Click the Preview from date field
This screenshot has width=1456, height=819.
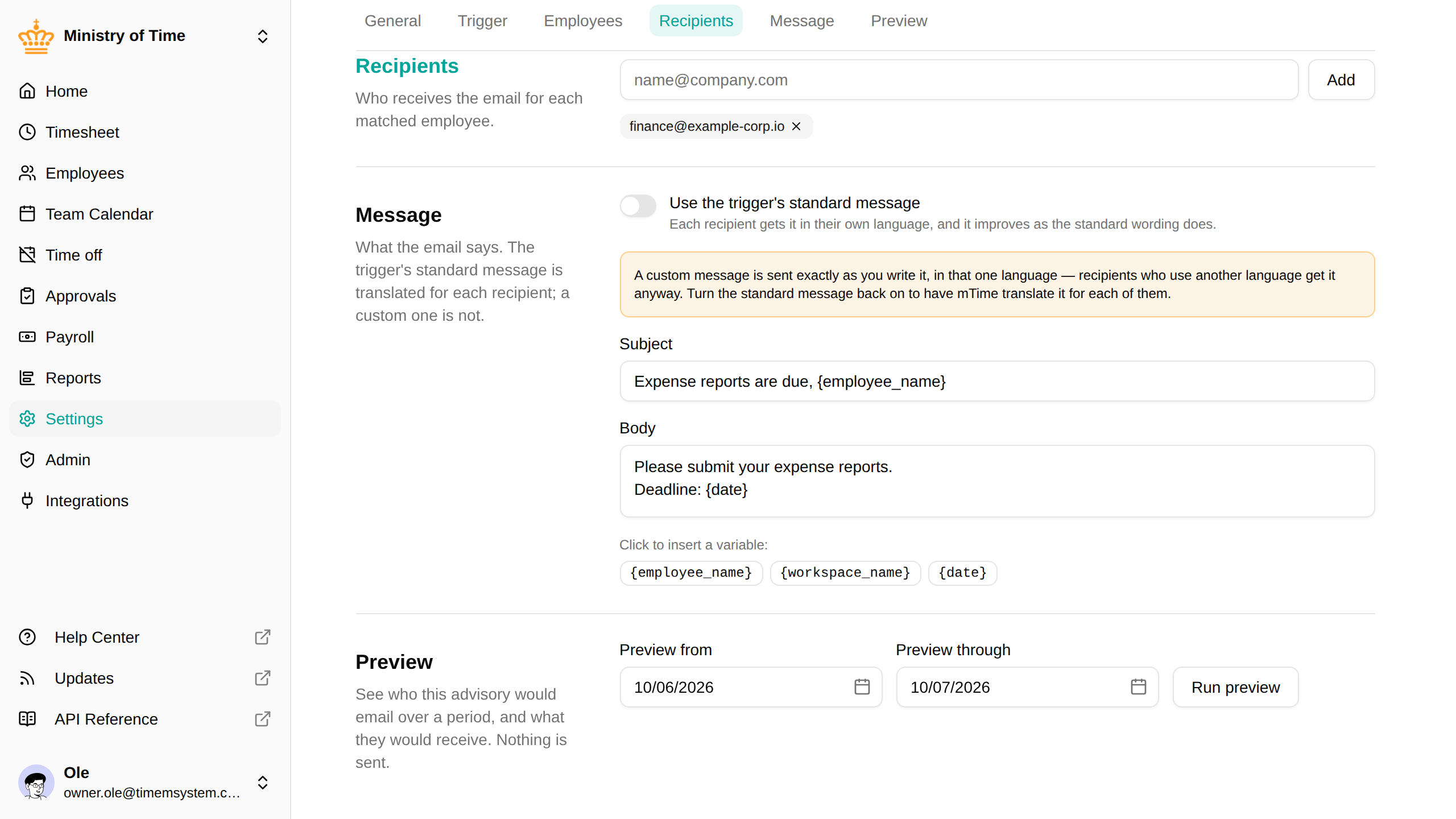[751, 687]
